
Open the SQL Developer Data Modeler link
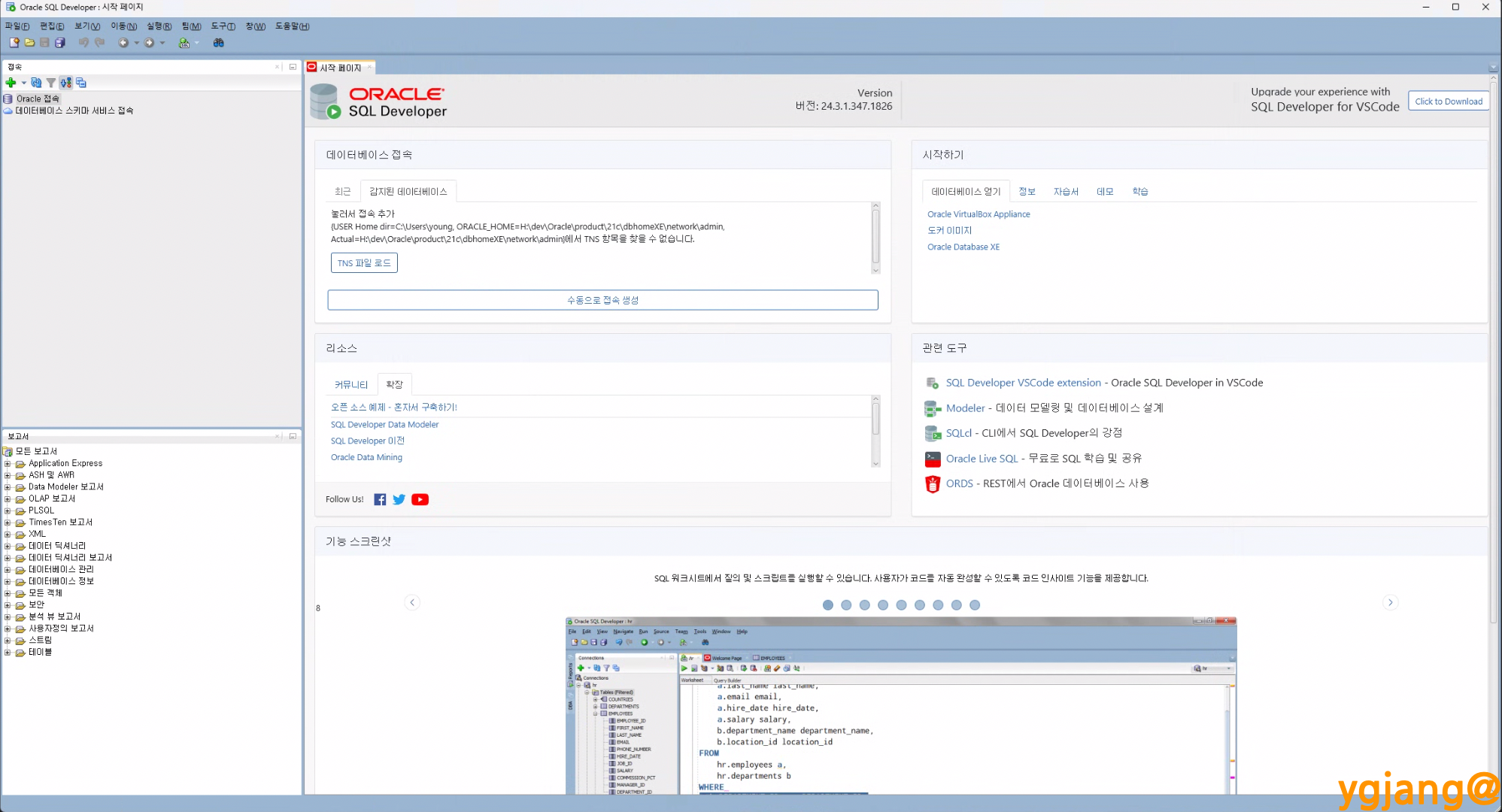384,425
